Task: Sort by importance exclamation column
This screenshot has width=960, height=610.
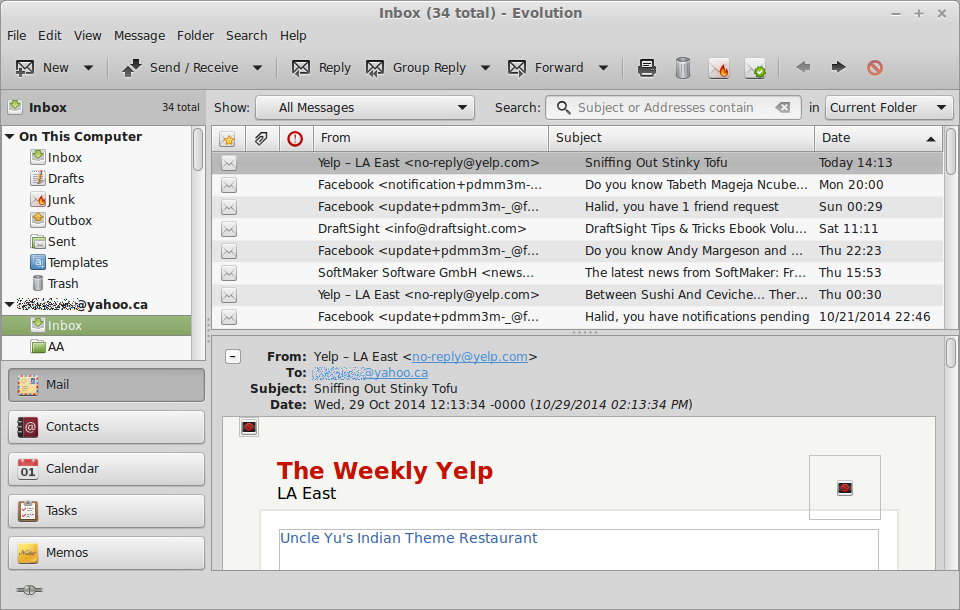Action: 295,139
